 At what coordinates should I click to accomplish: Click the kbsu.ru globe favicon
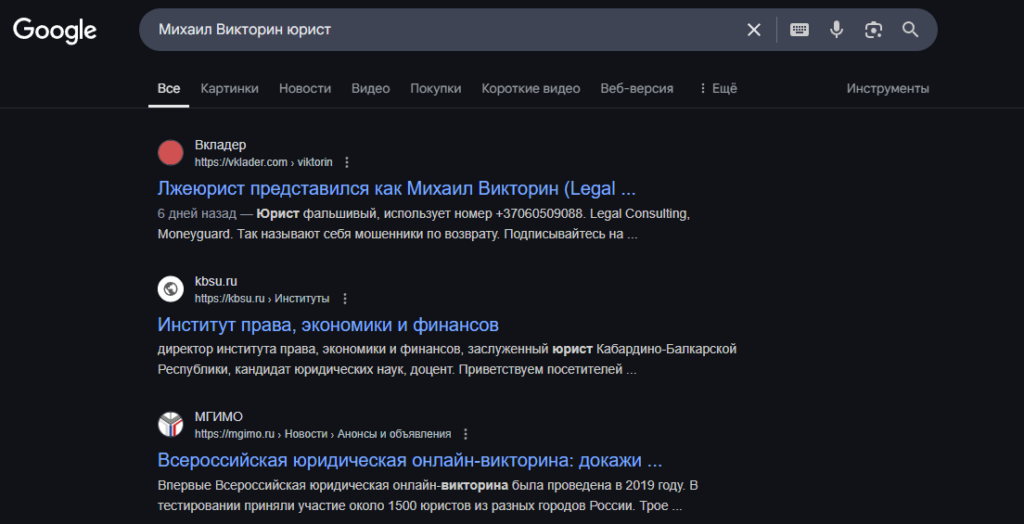coord(170,289)
